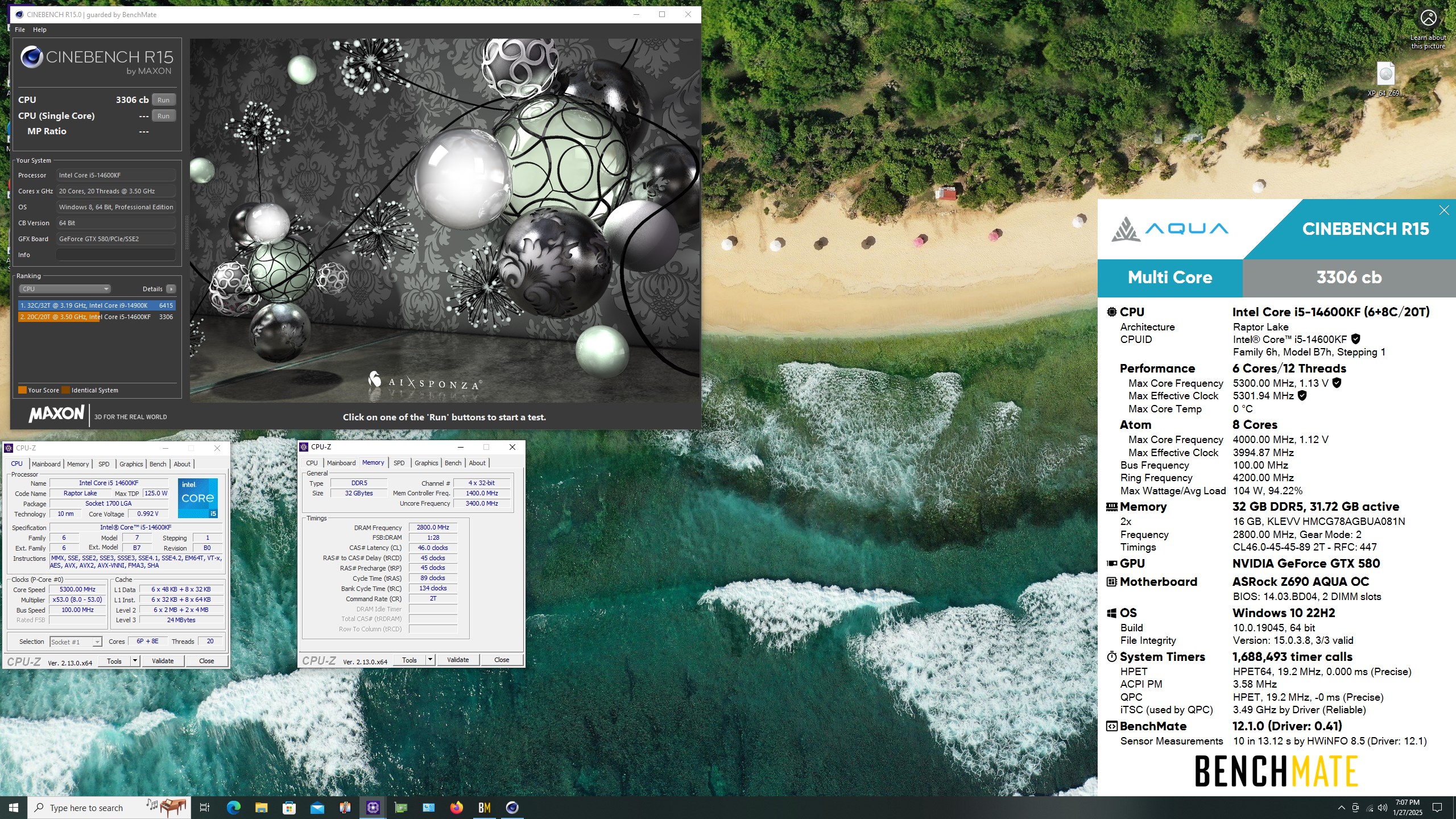Click Validate in right CPU-Z window

click(x=458, y=660)
